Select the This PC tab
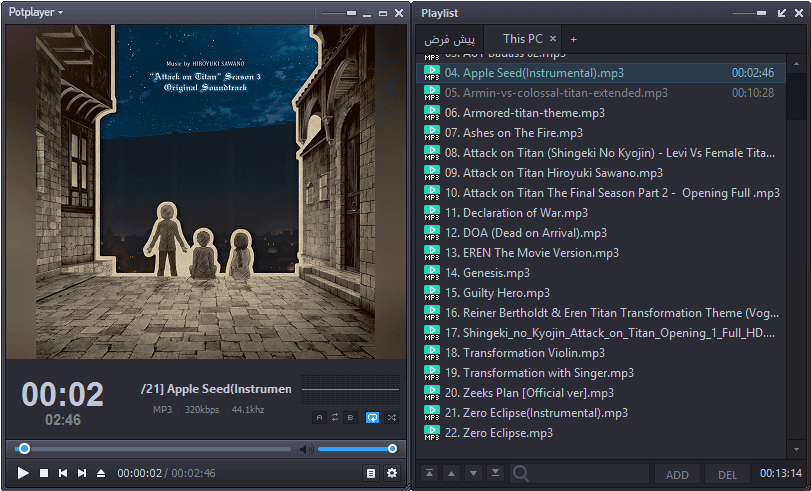 [522, 39]
